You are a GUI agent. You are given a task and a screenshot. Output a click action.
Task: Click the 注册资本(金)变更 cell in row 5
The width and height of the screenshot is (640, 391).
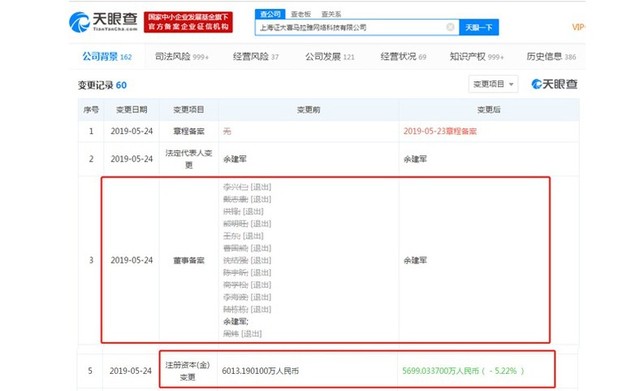(188, 371)
